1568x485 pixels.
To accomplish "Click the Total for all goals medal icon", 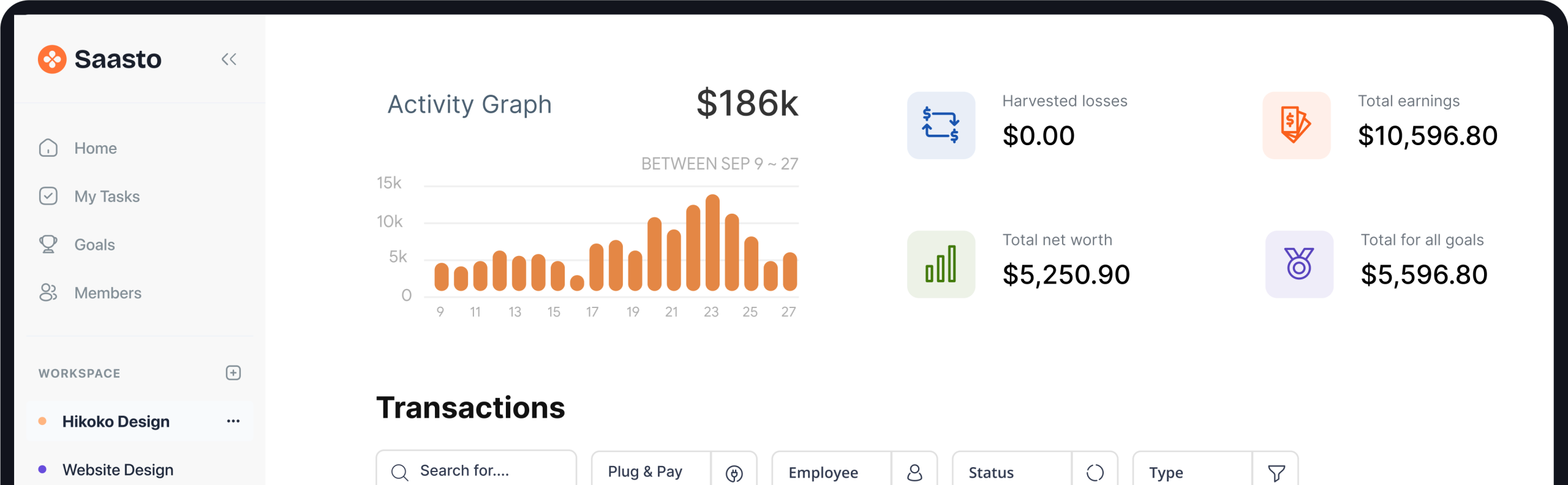I will coord(1299,265).
